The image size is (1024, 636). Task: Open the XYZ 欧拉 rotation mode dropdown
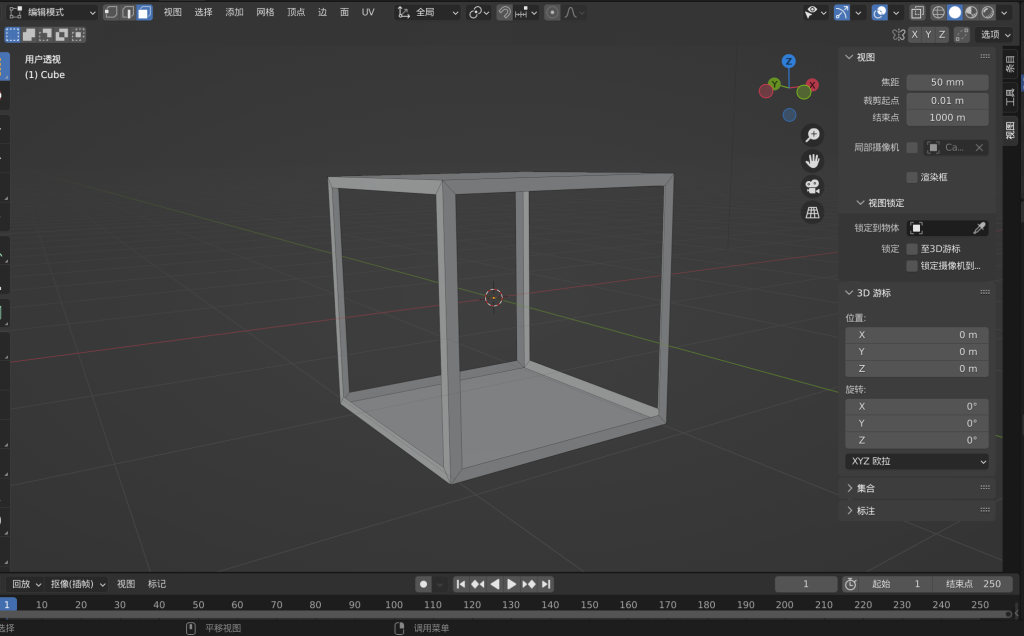(916, 462)
